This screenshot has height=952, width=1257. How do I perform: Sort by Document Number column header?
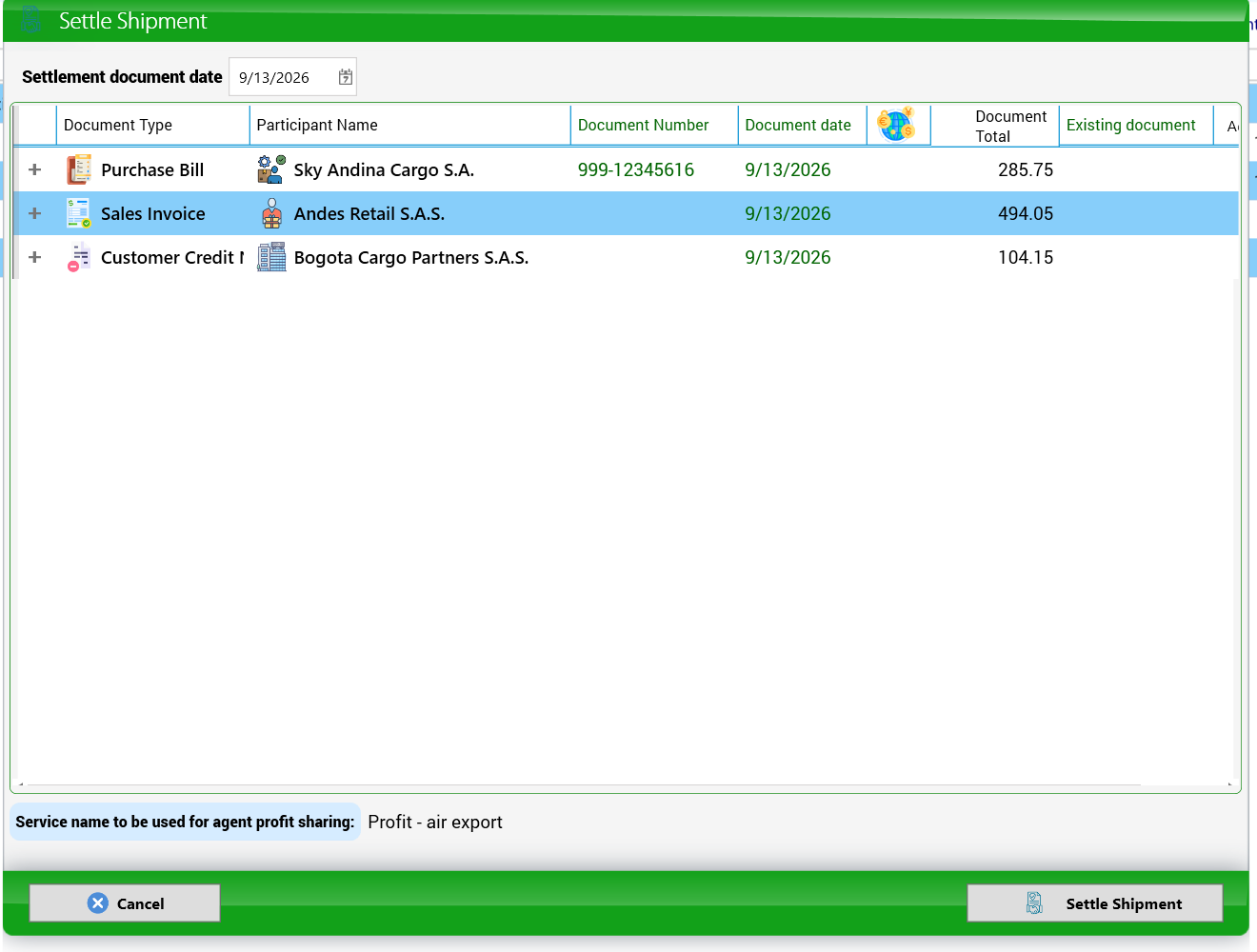(x=654, y=125)
